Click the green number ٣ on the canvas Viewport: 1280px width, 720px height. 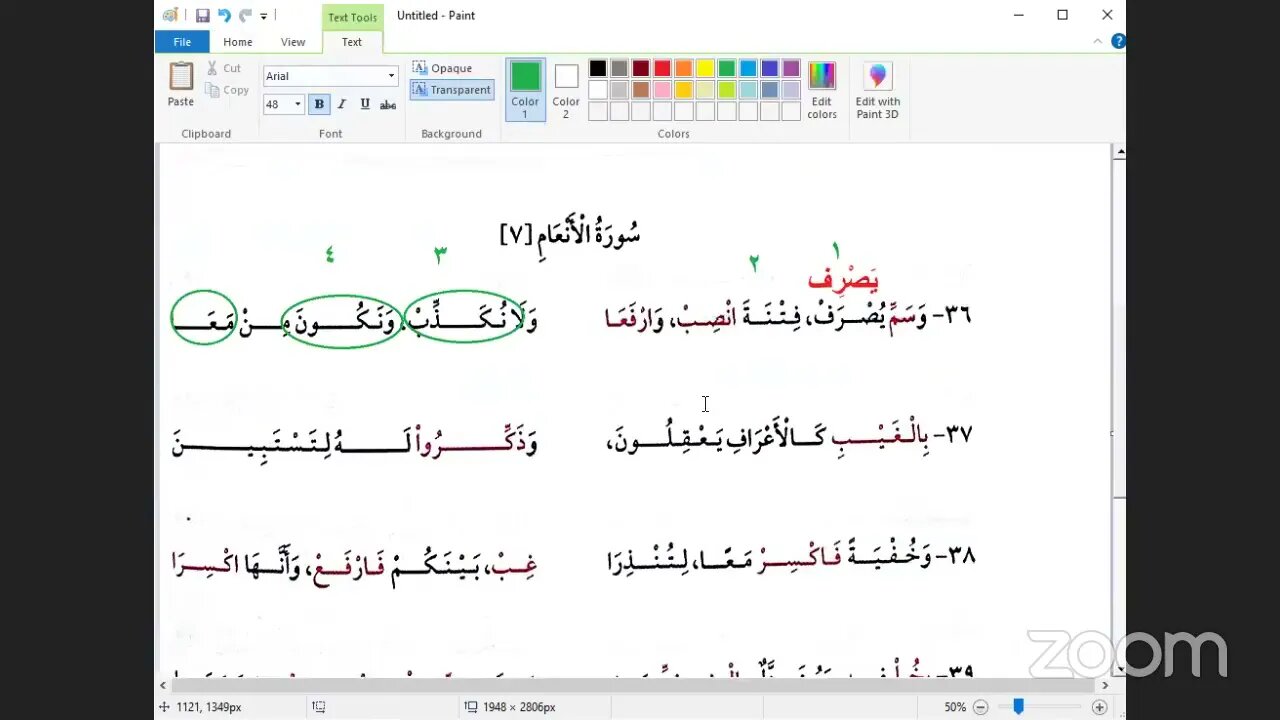coord(439,255)
